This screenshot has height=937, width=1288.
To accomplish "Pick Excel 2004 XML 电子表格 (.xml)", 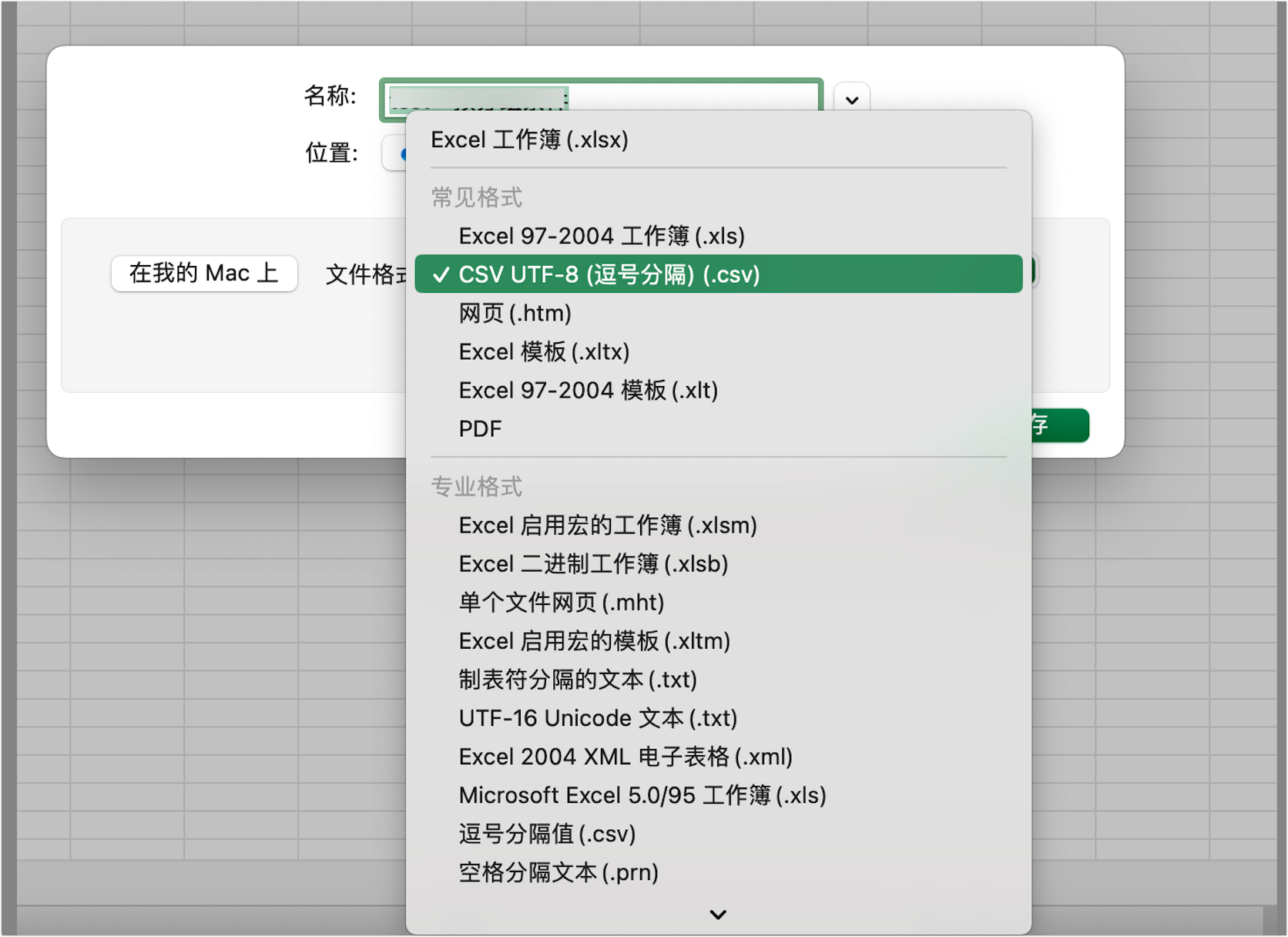I will coord(626,757).
